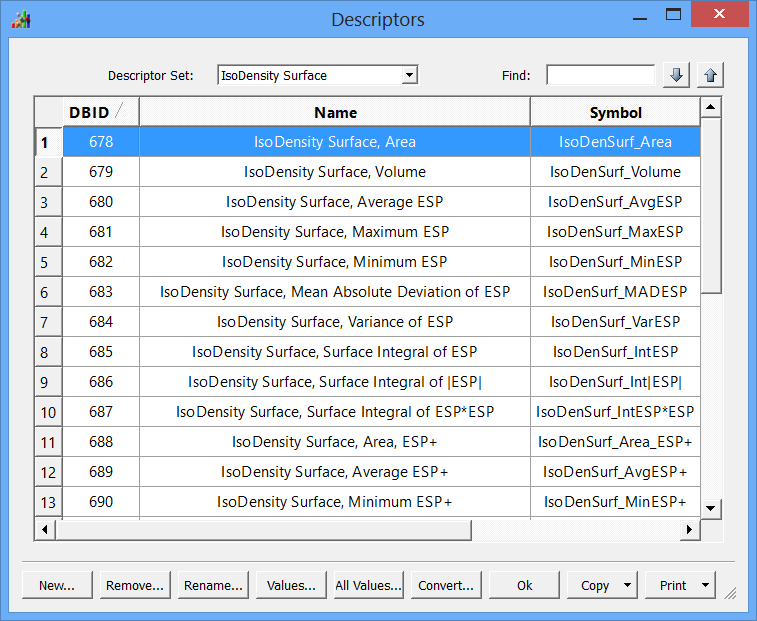The image size is (757, 621).
Task: Click the IsoDenSurf_MADESP symbol cell
Action: pos(616,292)
